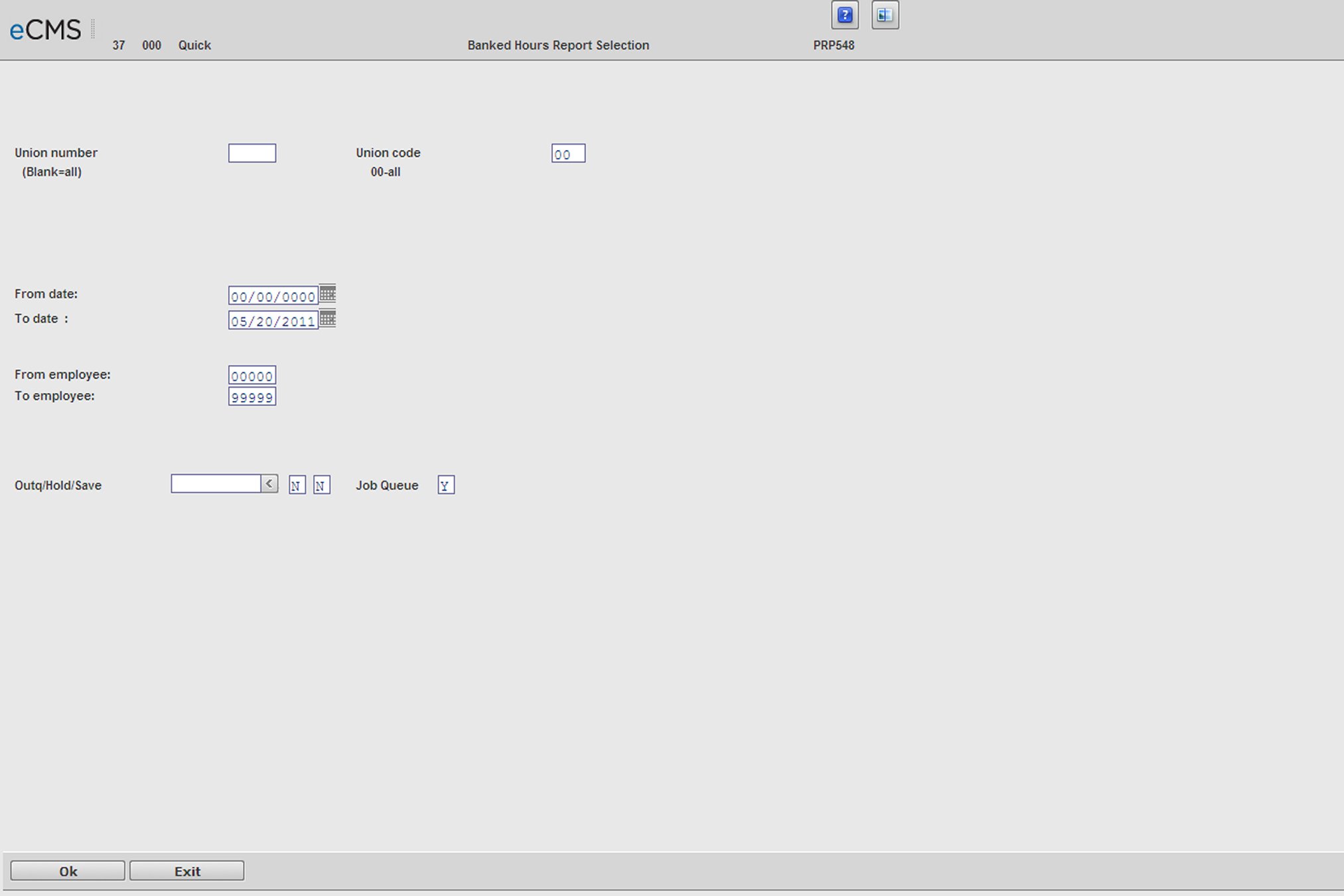Click the Union number input field

[x=252, y=153]
